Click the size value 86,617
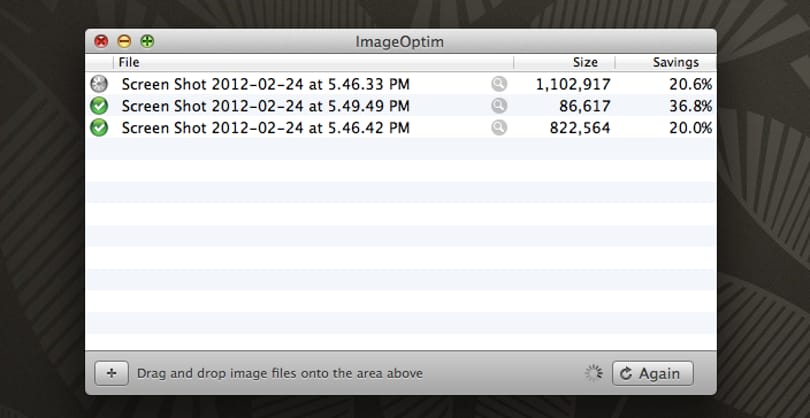810x418 pixels. 585,106
